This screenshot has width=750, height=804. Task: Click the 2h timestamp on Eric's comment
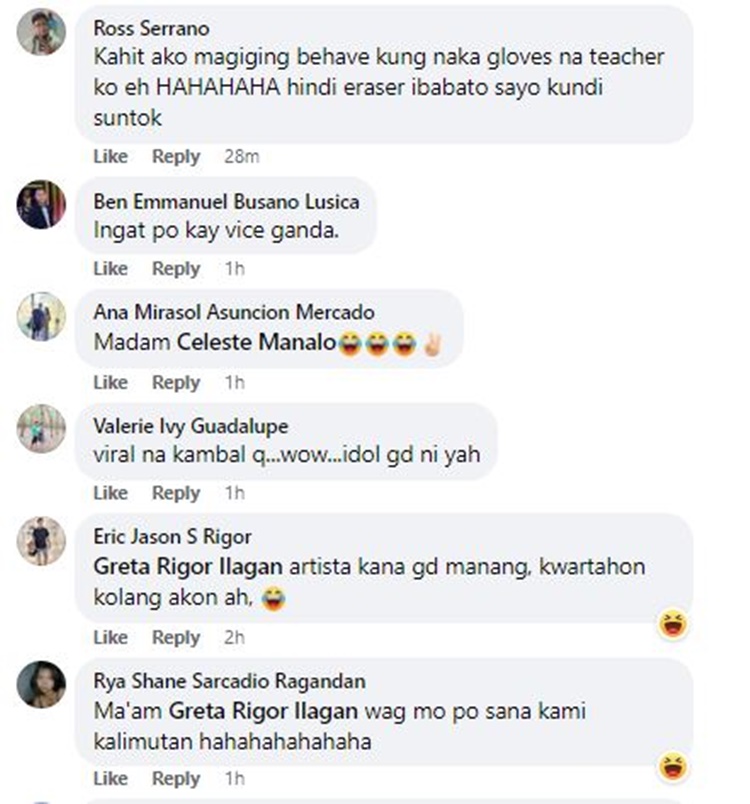click(x=234, y=637)
